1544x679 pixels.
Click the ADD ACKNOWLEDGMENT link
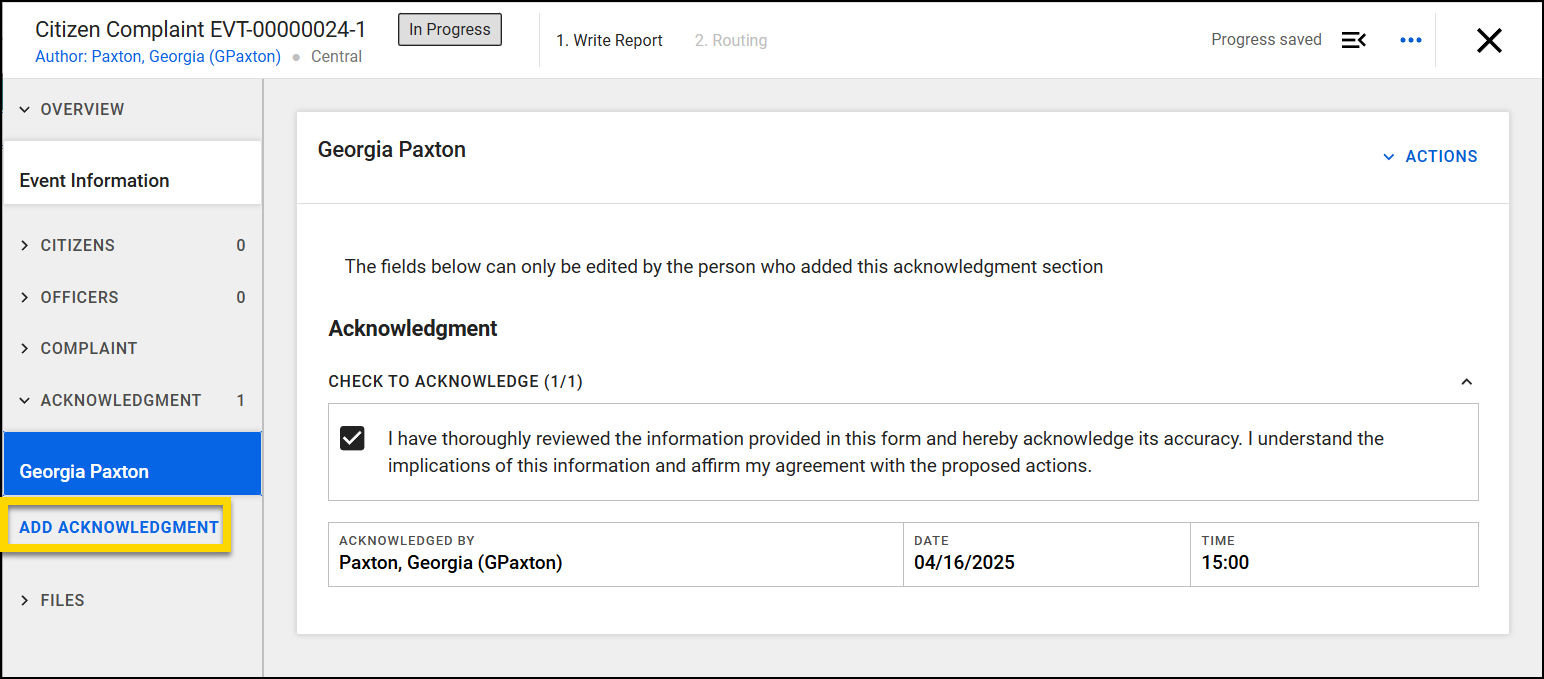(x=117, y=527)
